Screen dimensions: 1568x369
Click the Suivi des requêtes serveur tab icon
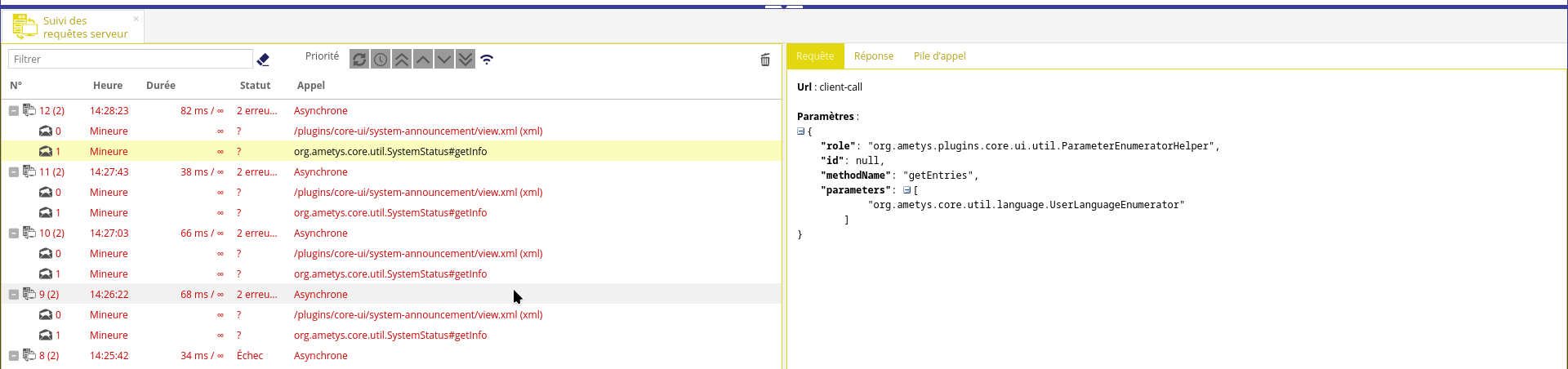24,27
